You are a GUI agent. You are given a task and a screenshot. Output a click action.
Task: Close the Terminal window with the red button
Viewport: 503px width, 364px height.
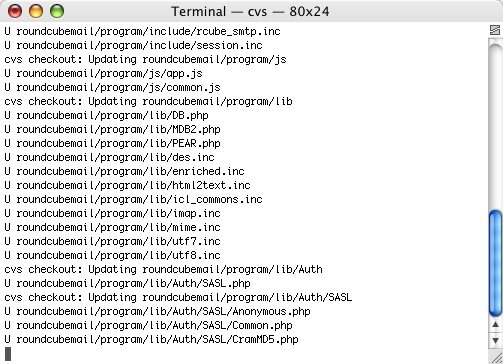[15, 11]
